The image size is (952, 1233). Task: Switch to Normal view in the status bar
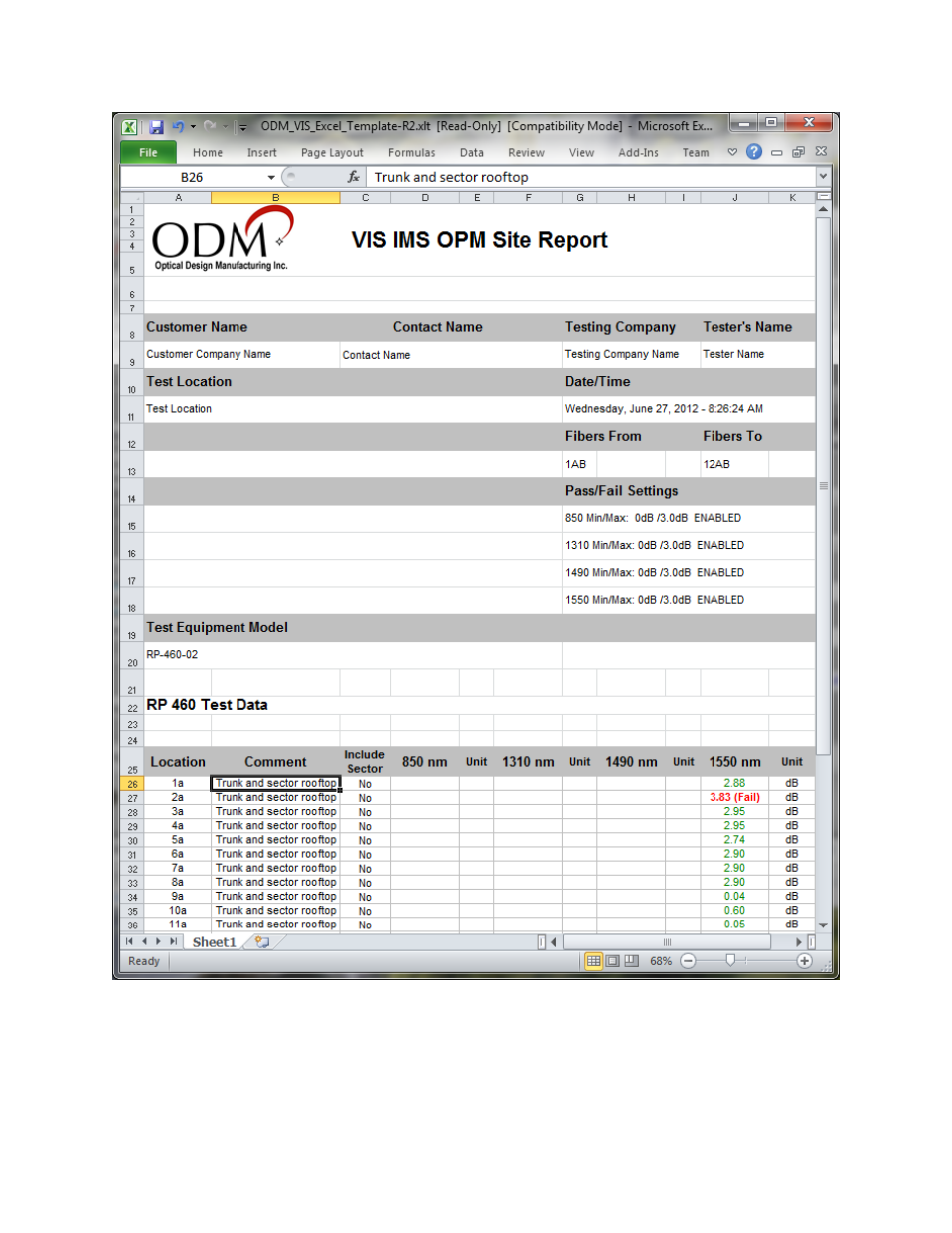(x=594, y=961)
